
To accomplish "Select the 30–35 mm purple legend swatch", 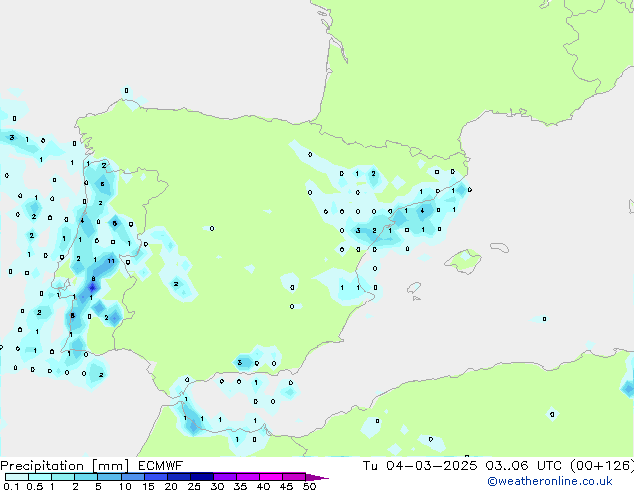I will (x=225, y=477).
